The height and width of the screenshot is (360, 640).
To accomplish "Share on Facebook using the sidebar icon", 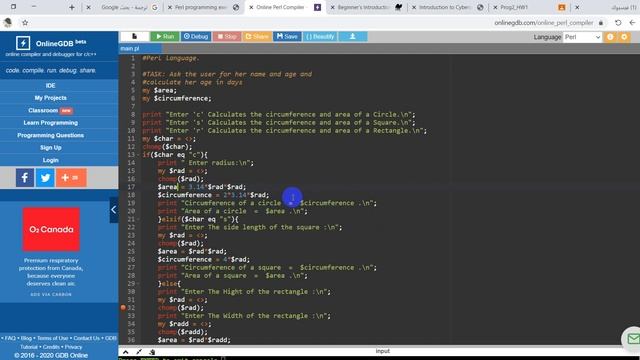I will click(x=25, y=178).
